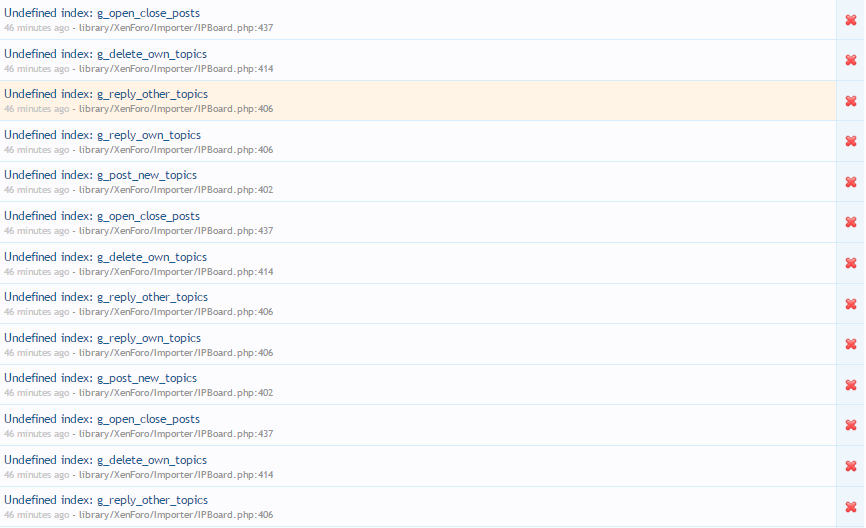This screenshot has height=528, width=866.
Task: Remove the first g_reply_own_topics error entry
Action: 851,141
